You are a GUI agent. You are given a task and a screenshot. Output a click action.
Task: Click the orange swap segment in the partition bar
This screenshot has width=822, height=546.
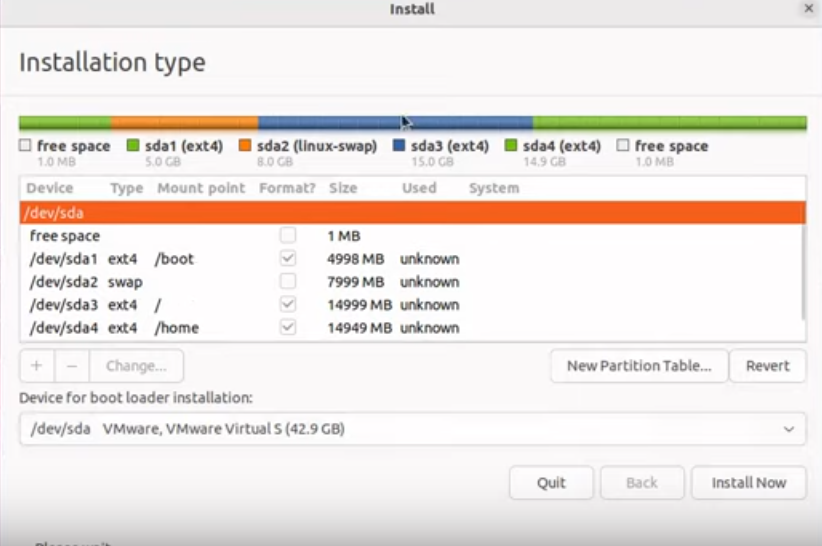pyautogui.click(x=184, y=123)
